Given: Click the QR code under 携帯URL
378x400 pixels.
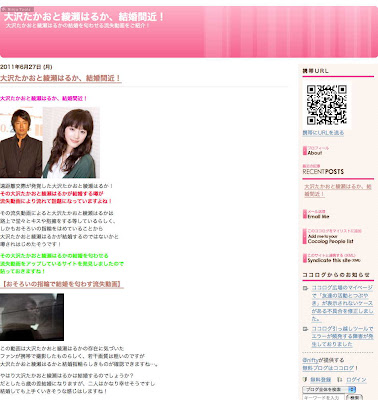Looking at the screenshot, I should point(327,105).
